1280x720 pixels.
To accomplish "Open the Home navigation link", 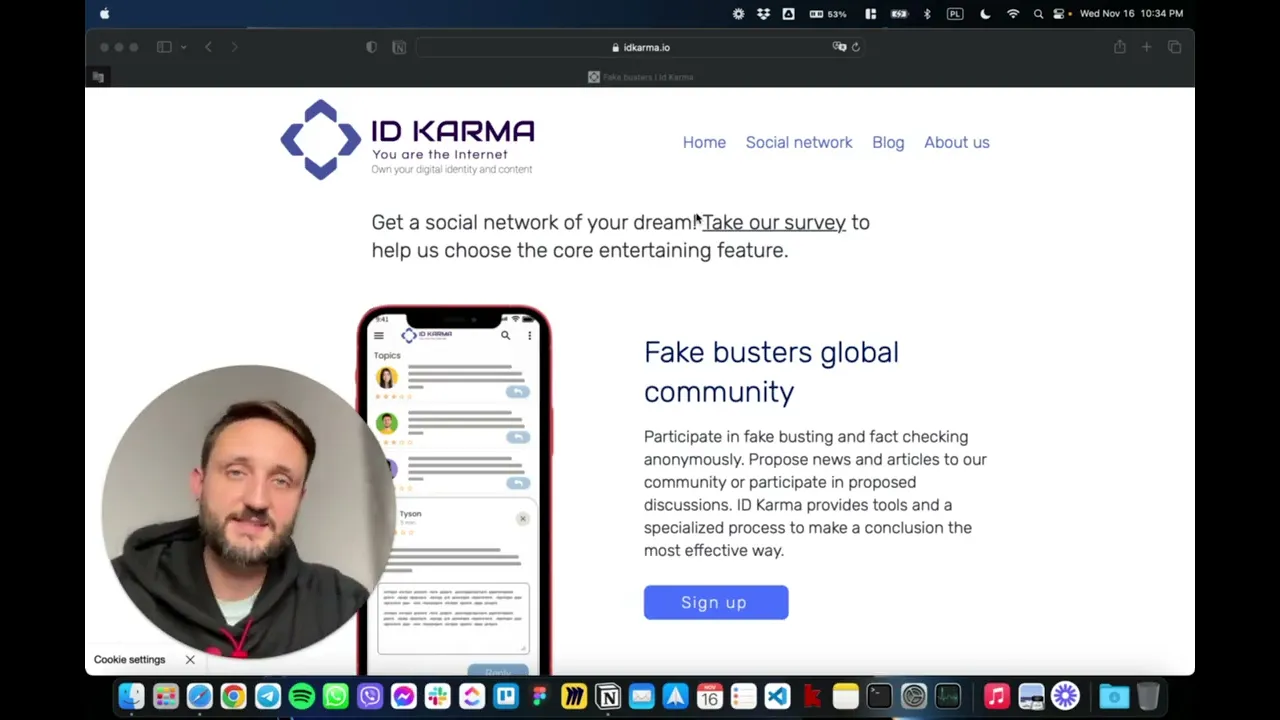I will 704,142.
